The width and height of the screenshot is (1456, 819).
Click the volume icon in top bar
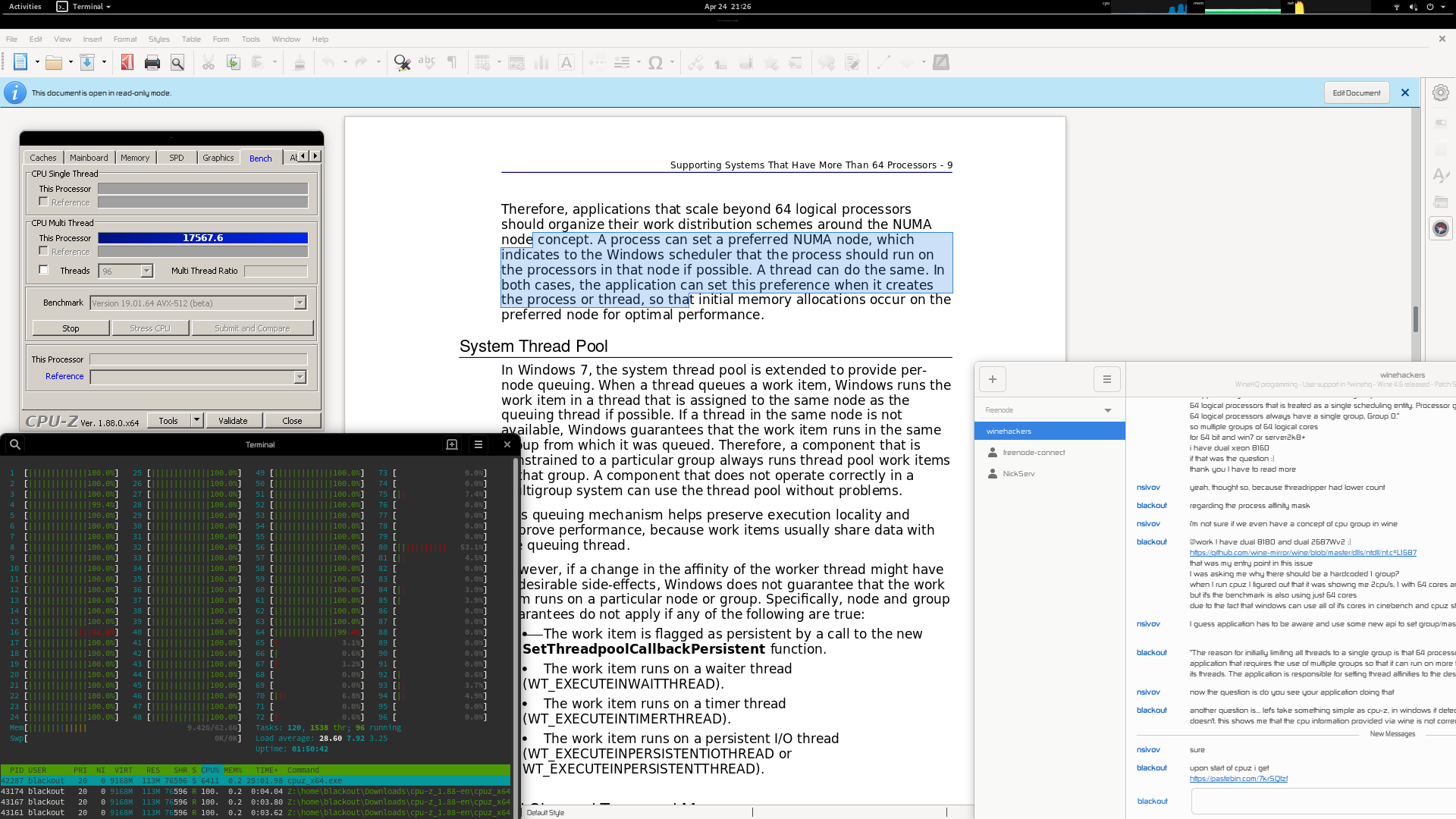click(x=1413, y=7)
